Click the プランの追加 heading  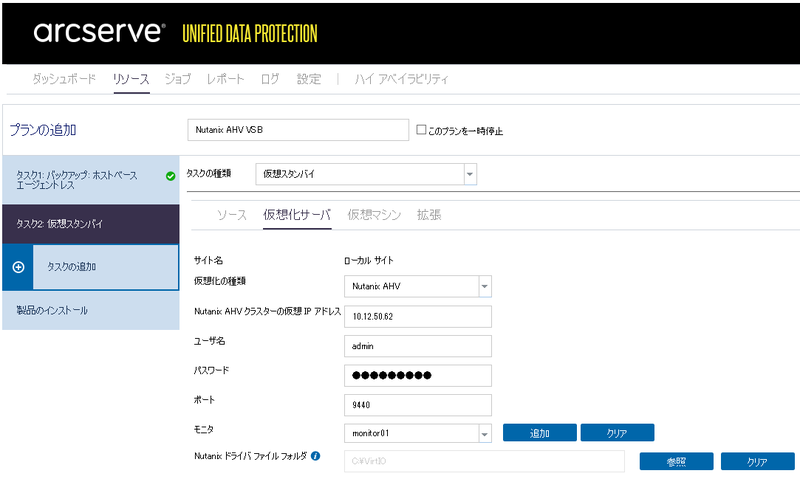coord(43,130)
